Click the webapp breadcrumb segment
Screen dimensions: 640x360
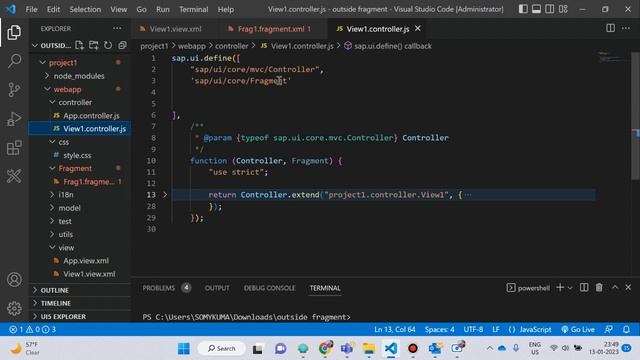[192, 46]
